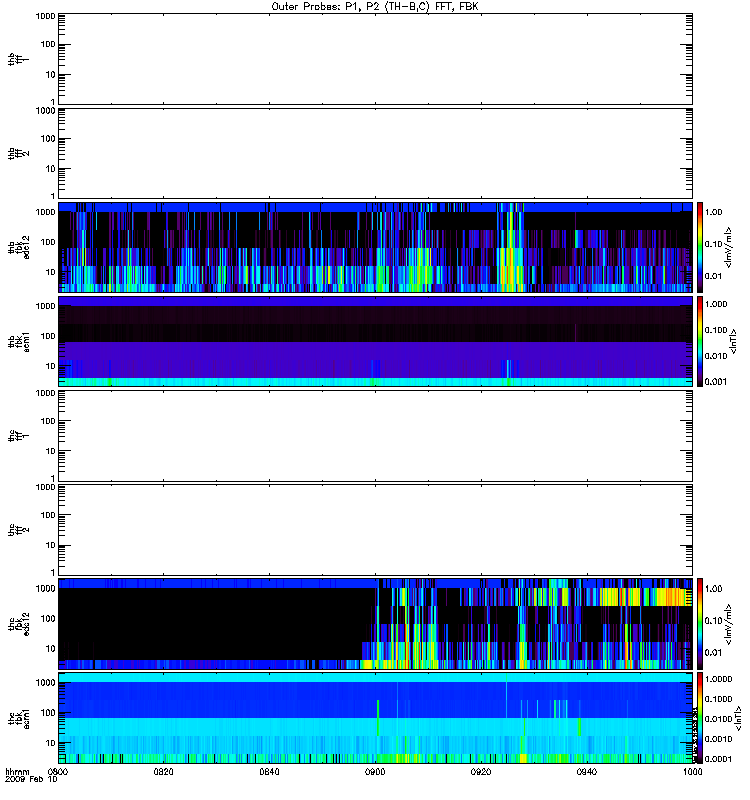The height and width of the screenshot is (800, 750).
Task: Click the '100' tick of thc scm1 panel
Action: tap(48, 713)
